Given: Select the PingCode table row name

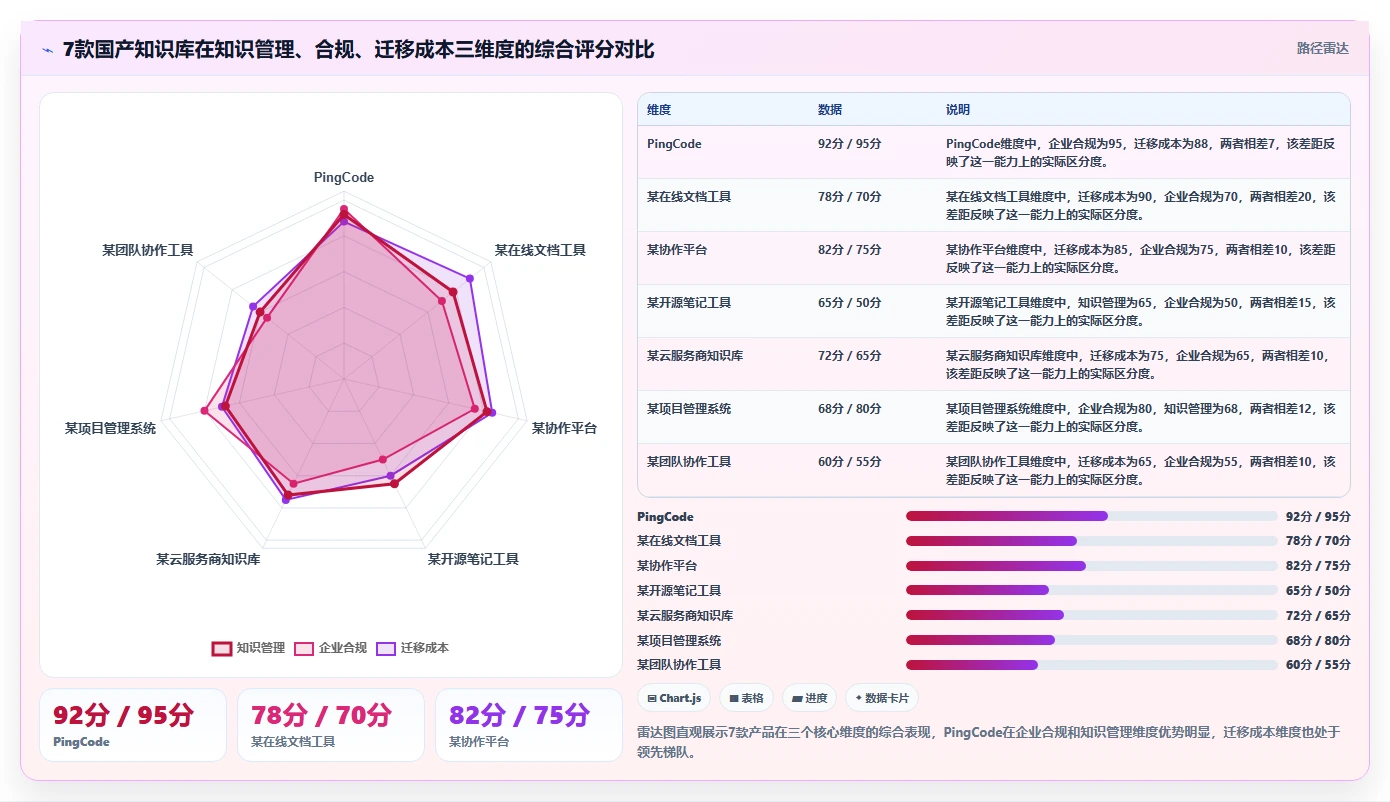Looking at the screenshot, I should pyautogui.click(x=674, y=144).
